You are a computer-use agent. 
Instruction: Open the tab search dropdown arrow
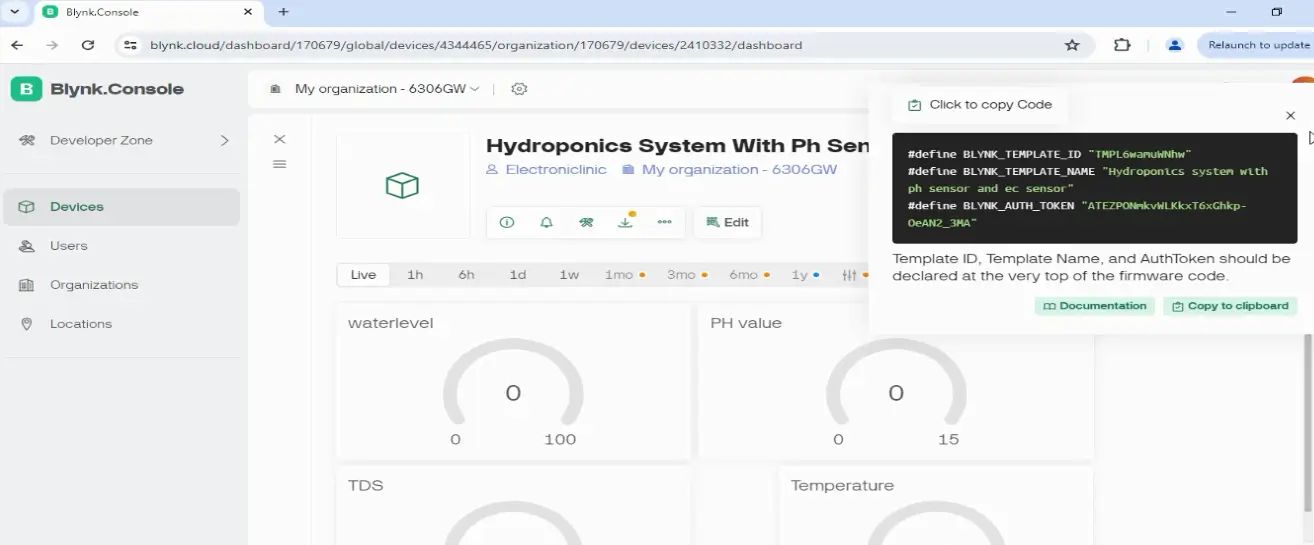point(15,12)
